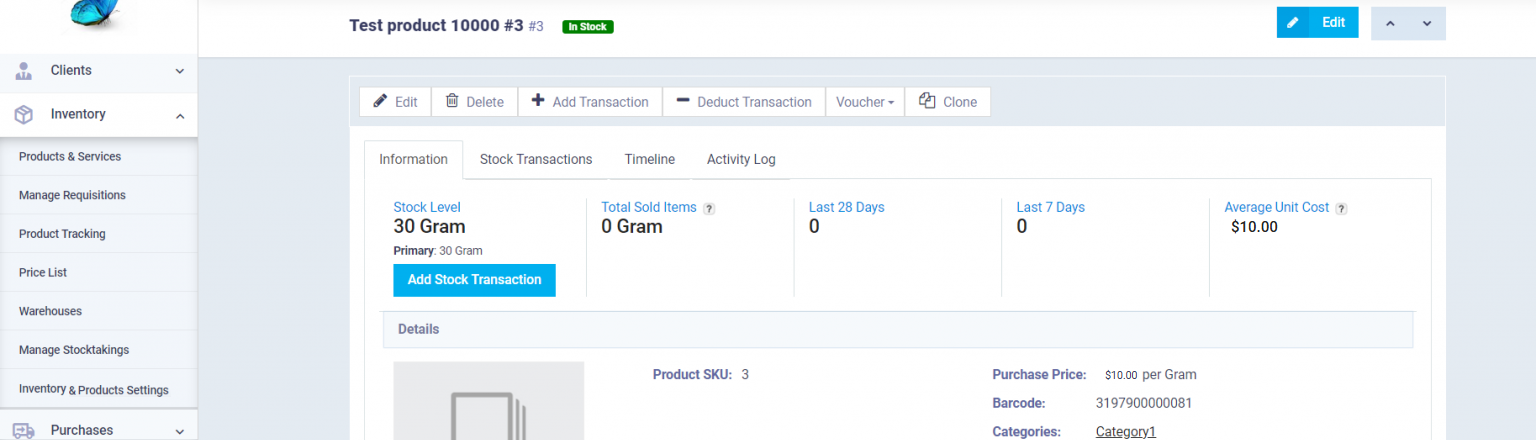Click the Inventory box icon in sidebar
This screenshot has height=440, width=1536.
(x=23, y=115)
